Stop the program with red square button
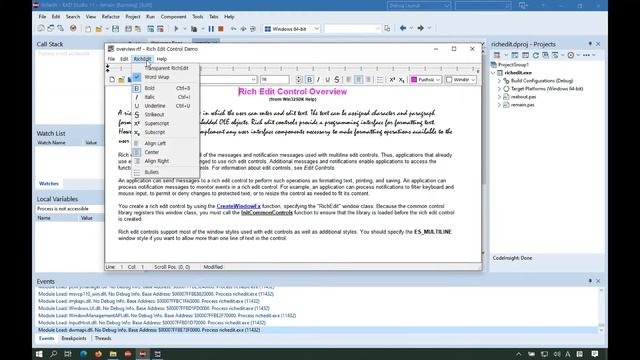The width and height of the screenshot is (640, 360). (x=221, y=29)
